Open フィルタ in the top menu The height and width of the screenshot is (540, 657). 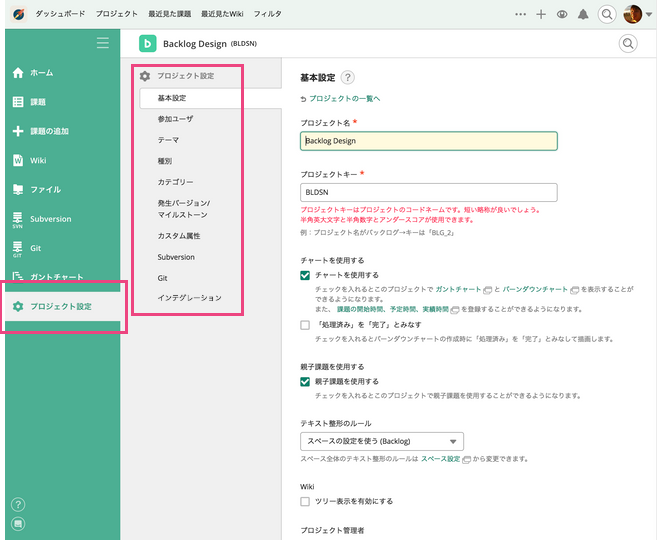click(x=267, y=14)
